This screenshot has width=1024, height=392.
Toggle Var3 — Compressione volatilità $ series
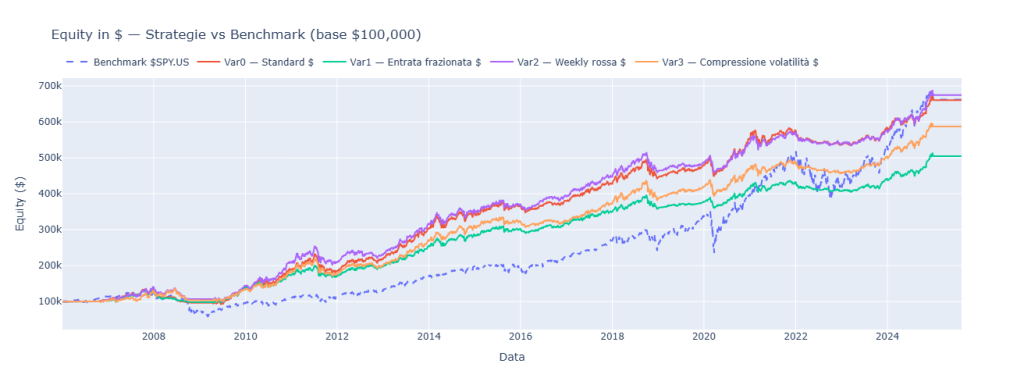(x=726, y=63)
